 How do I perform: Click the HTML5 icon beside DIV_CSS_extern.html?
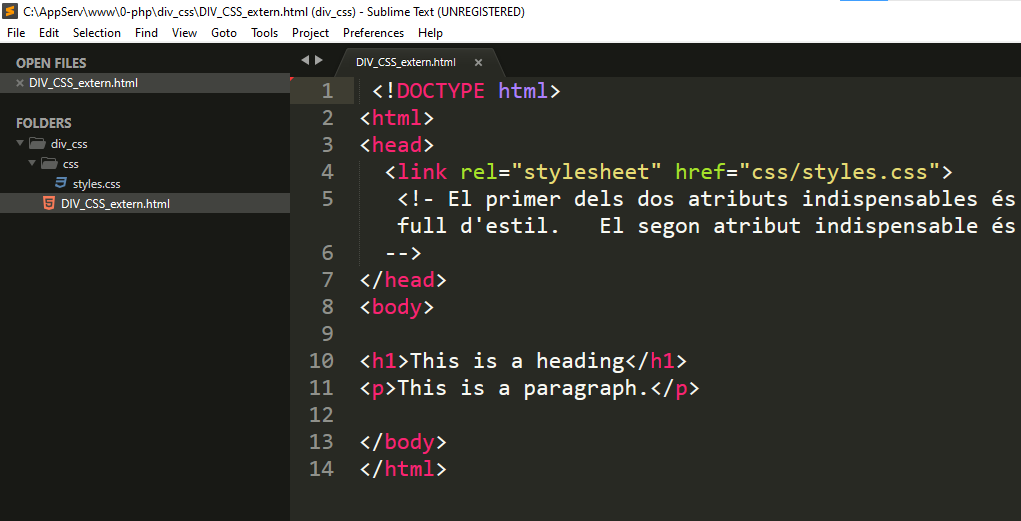(49, 204)
